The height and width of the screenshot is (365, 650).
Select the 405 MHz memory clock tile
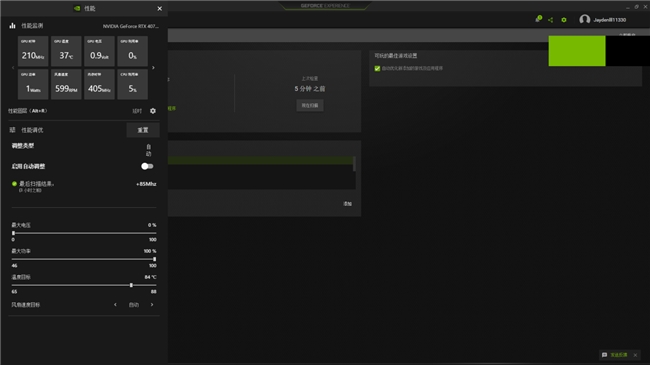point(99,84)
